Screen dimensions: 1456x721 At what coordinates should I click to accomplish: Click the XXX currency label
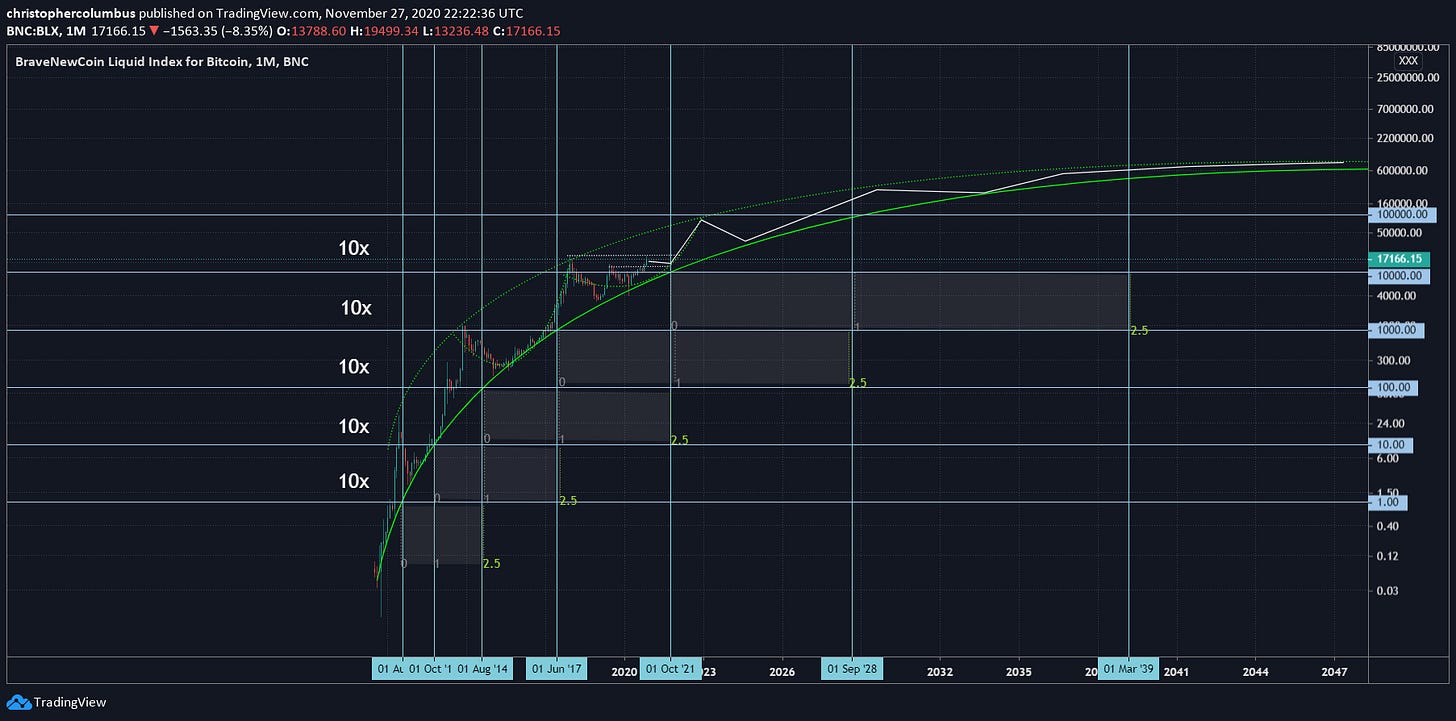(1408, 61)
